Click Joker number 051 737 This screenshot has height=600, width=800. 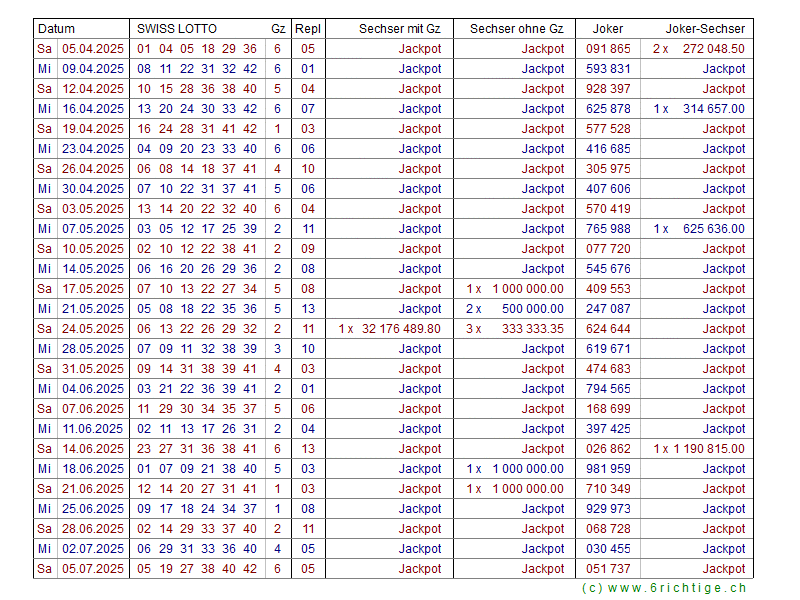click(x=608, y=569)
